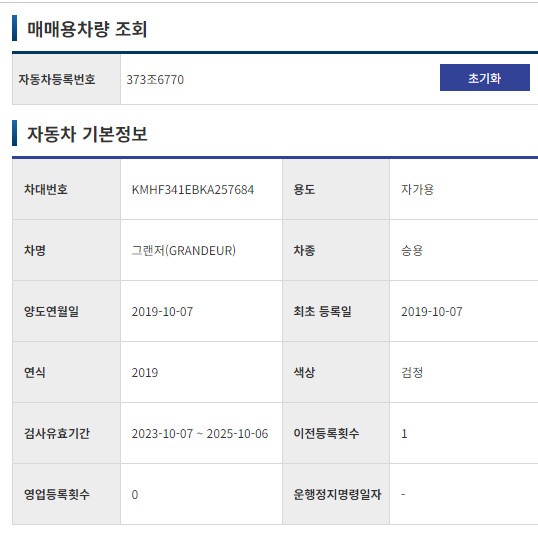538x537 pixels.
Task: Click the 차명 label cell
Action: 67,250
